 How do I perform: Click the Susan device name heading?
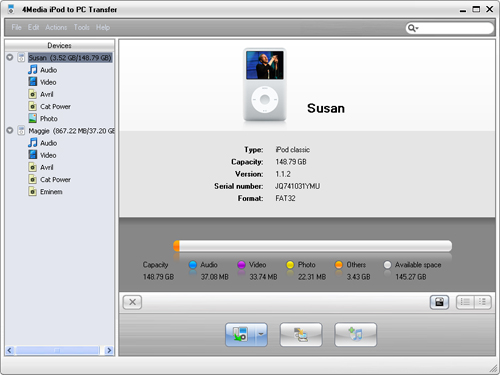[x=326, y=108]
